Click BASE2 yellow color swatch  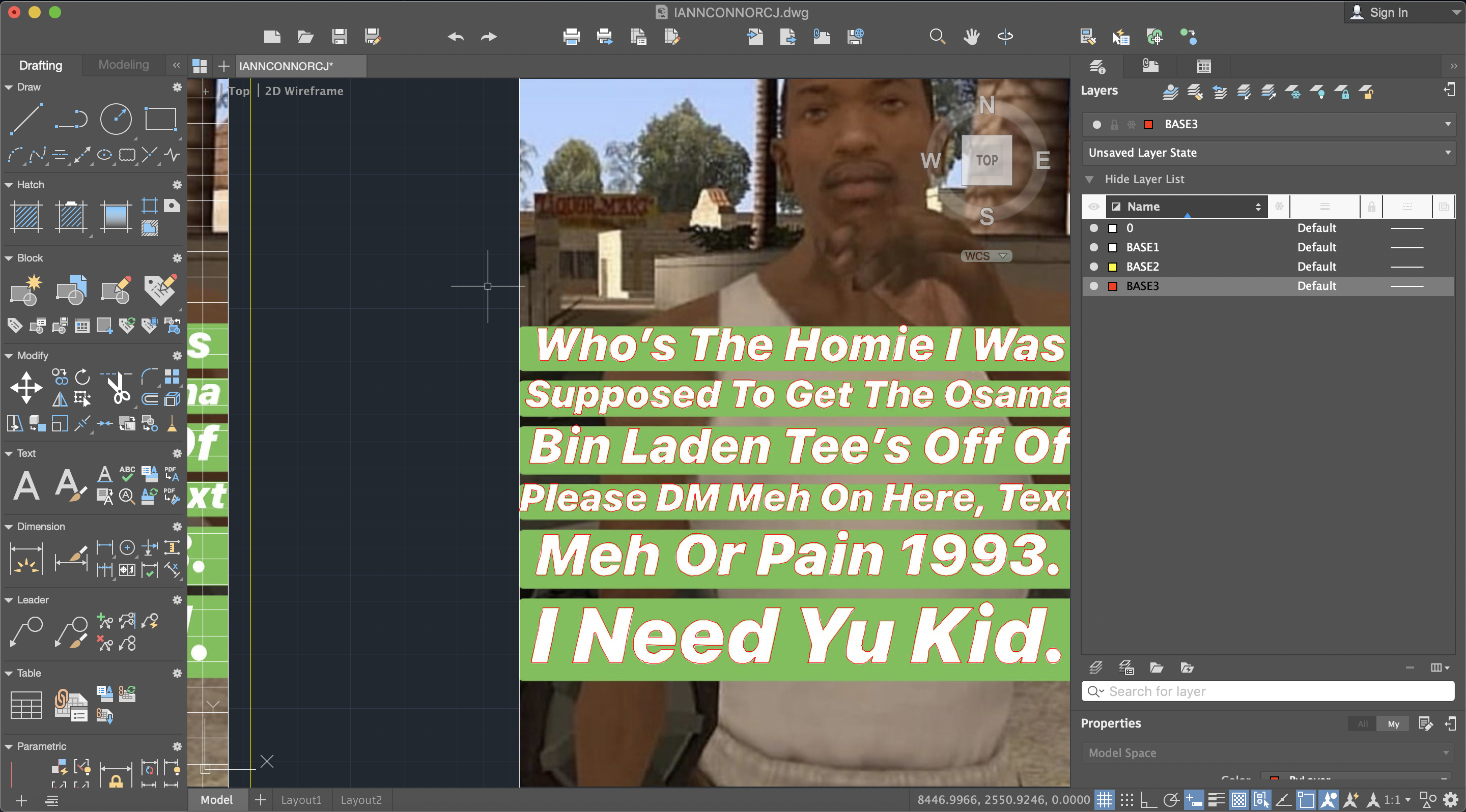(1113, 267)
